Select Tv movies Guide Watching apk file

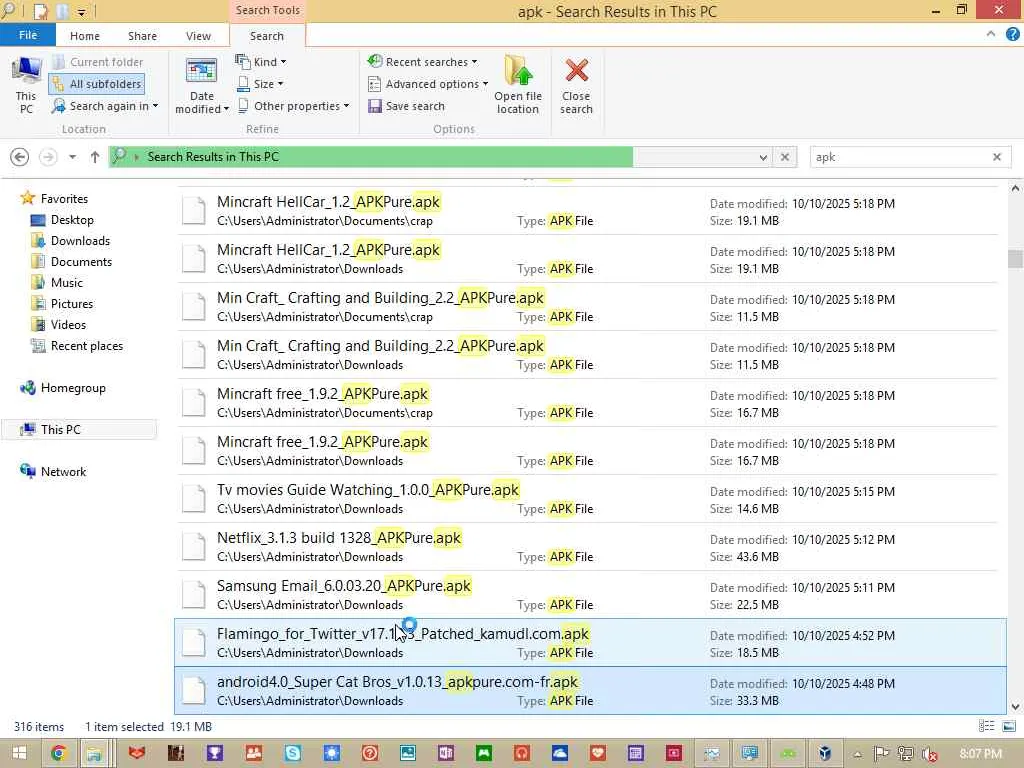click(588, 499)
